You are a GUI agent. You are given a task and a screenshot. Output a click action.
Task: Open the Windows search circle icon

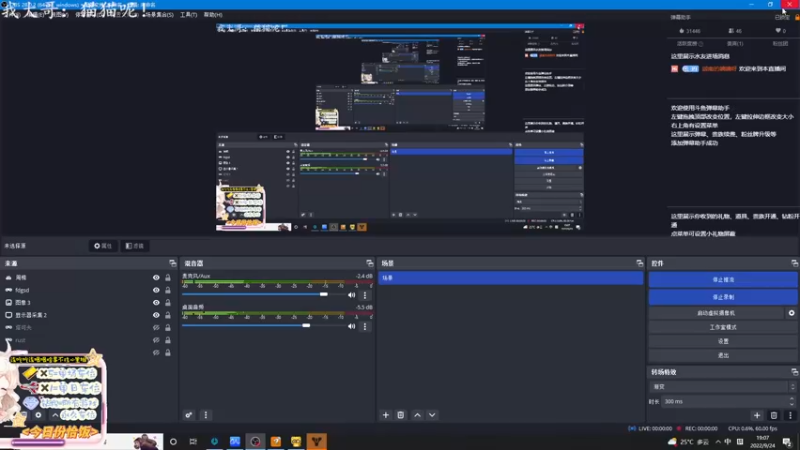pyautogui.click(x=173, y=441)
